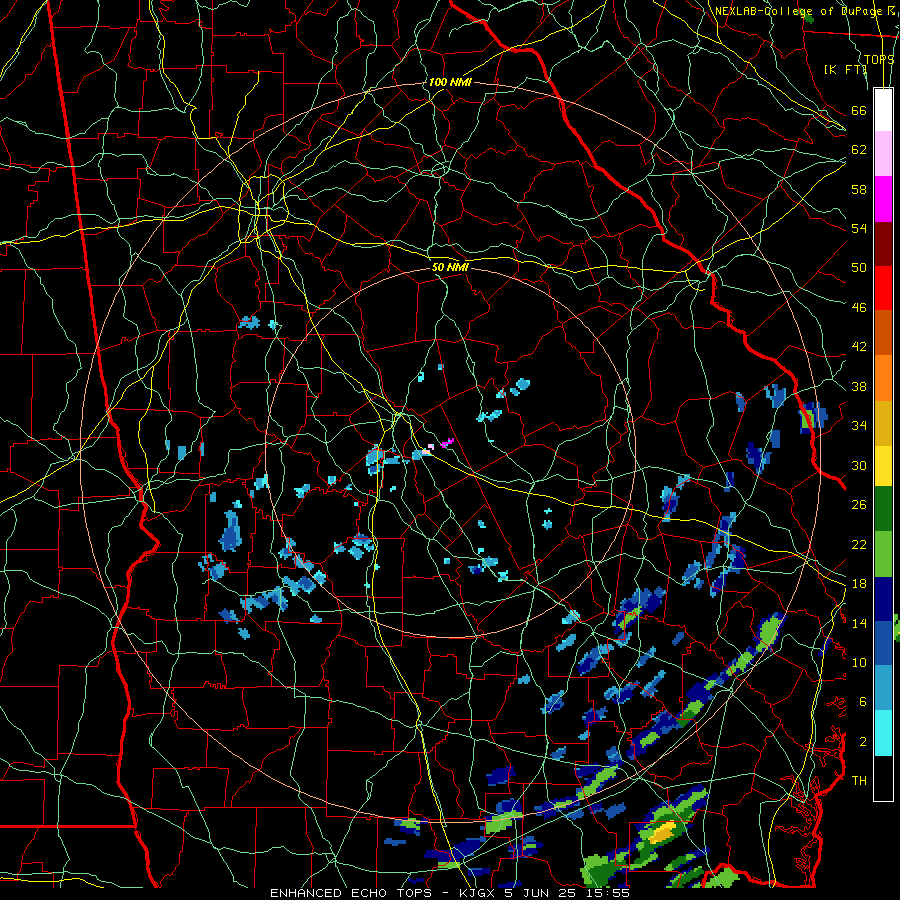Click the '50 NMI' range ring label
The width and height of the screenshot is (900, 900).
(x=450, y=267)
